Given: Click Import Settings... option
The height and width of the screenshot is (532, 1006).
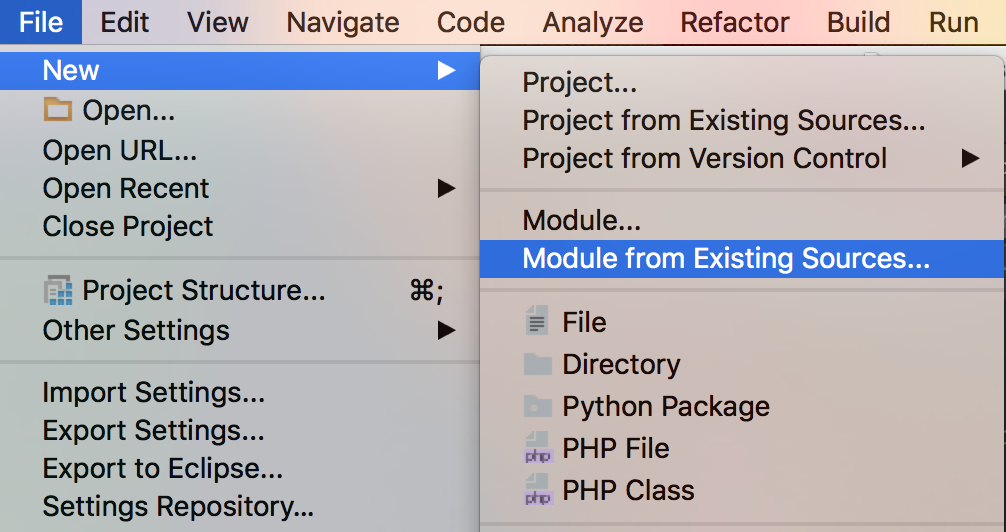Looking at the screenshot, I should [x=153, y=393].
